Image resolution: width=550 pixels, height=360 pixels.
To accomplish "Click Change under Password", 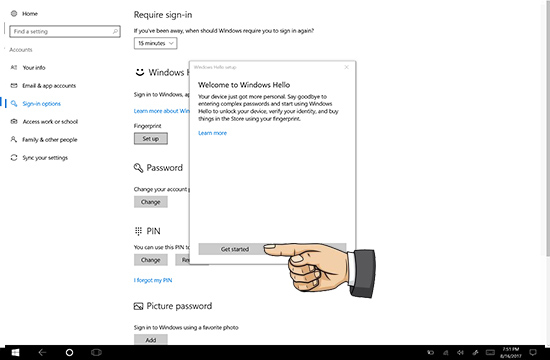I will [x=150, y=202].
